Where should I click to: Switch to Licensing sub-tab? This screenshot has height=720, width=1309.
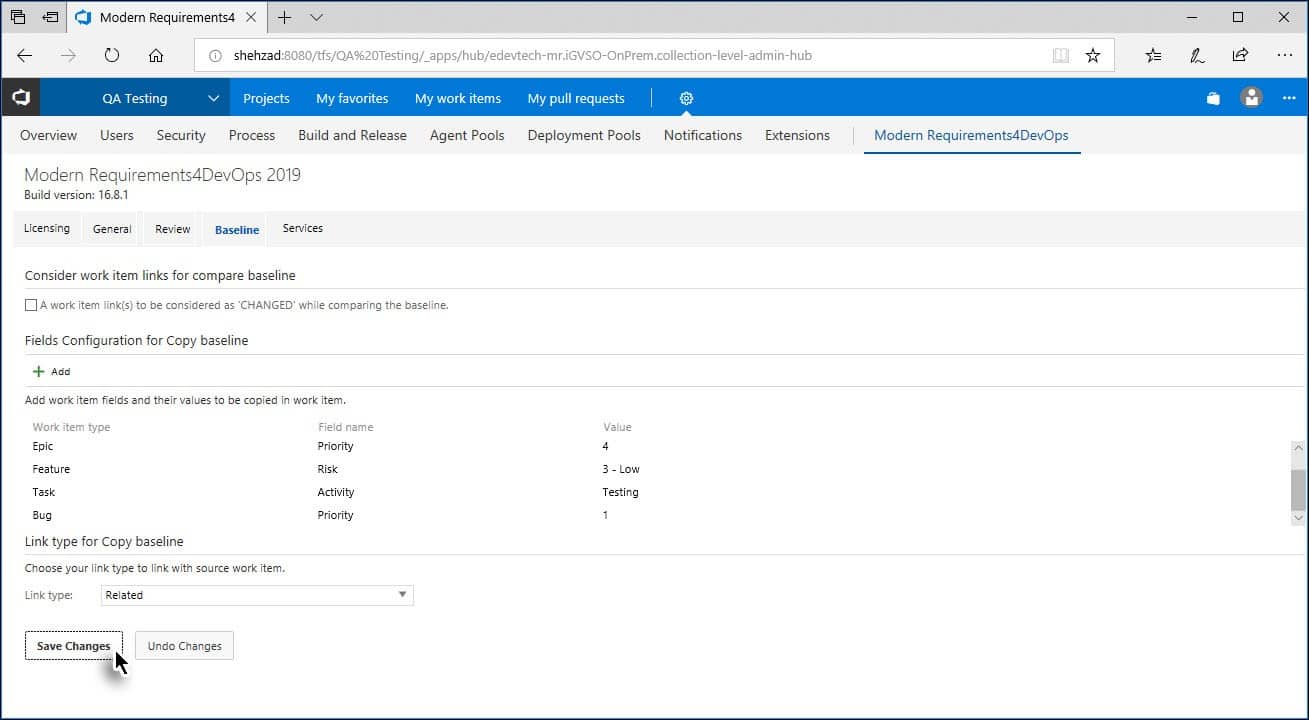[x=47, y=228]
